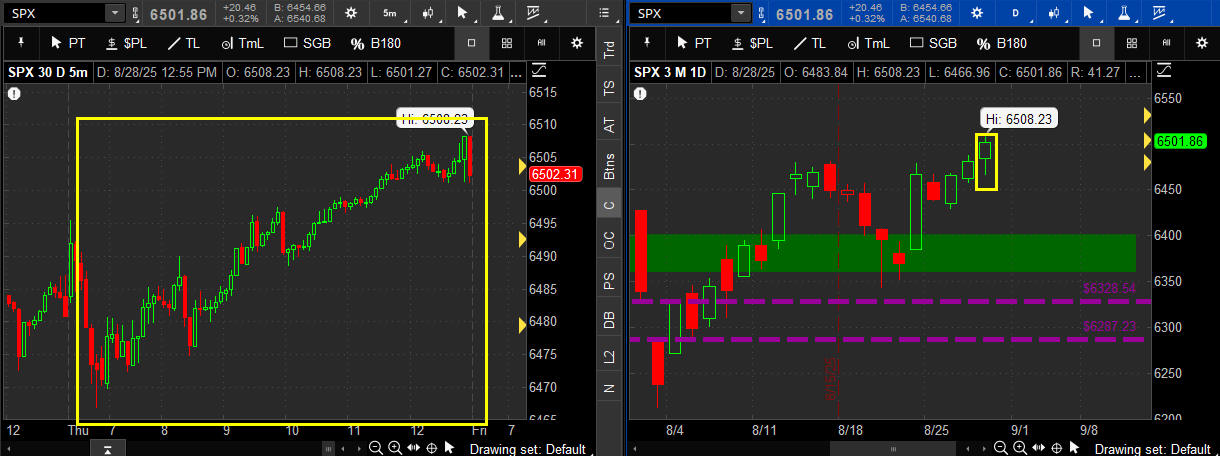The height and width of the screenshot is (456, 1220).
Task: Toggle single-set view square on right toolbar
Action: (1097, 43)
